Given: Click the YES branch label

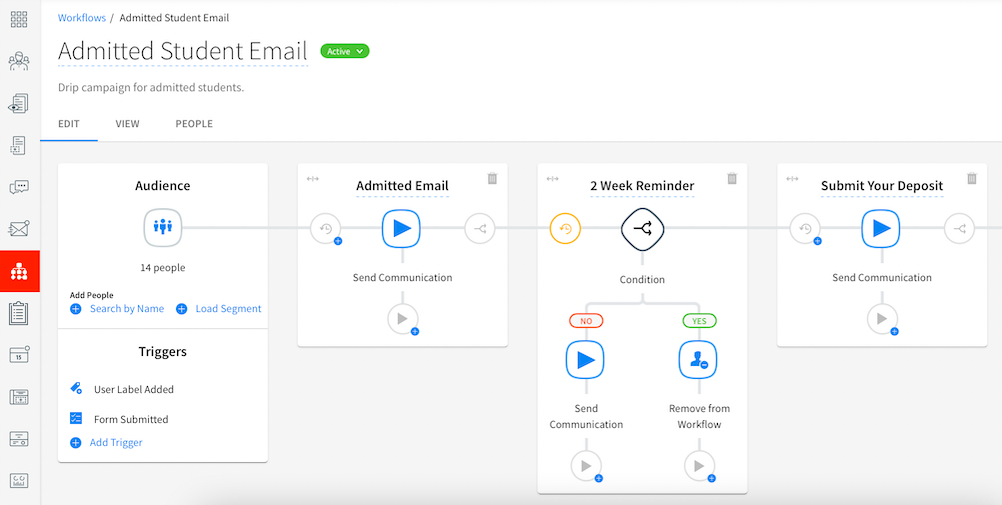Looking at the screenshot, I should (699, 320).
